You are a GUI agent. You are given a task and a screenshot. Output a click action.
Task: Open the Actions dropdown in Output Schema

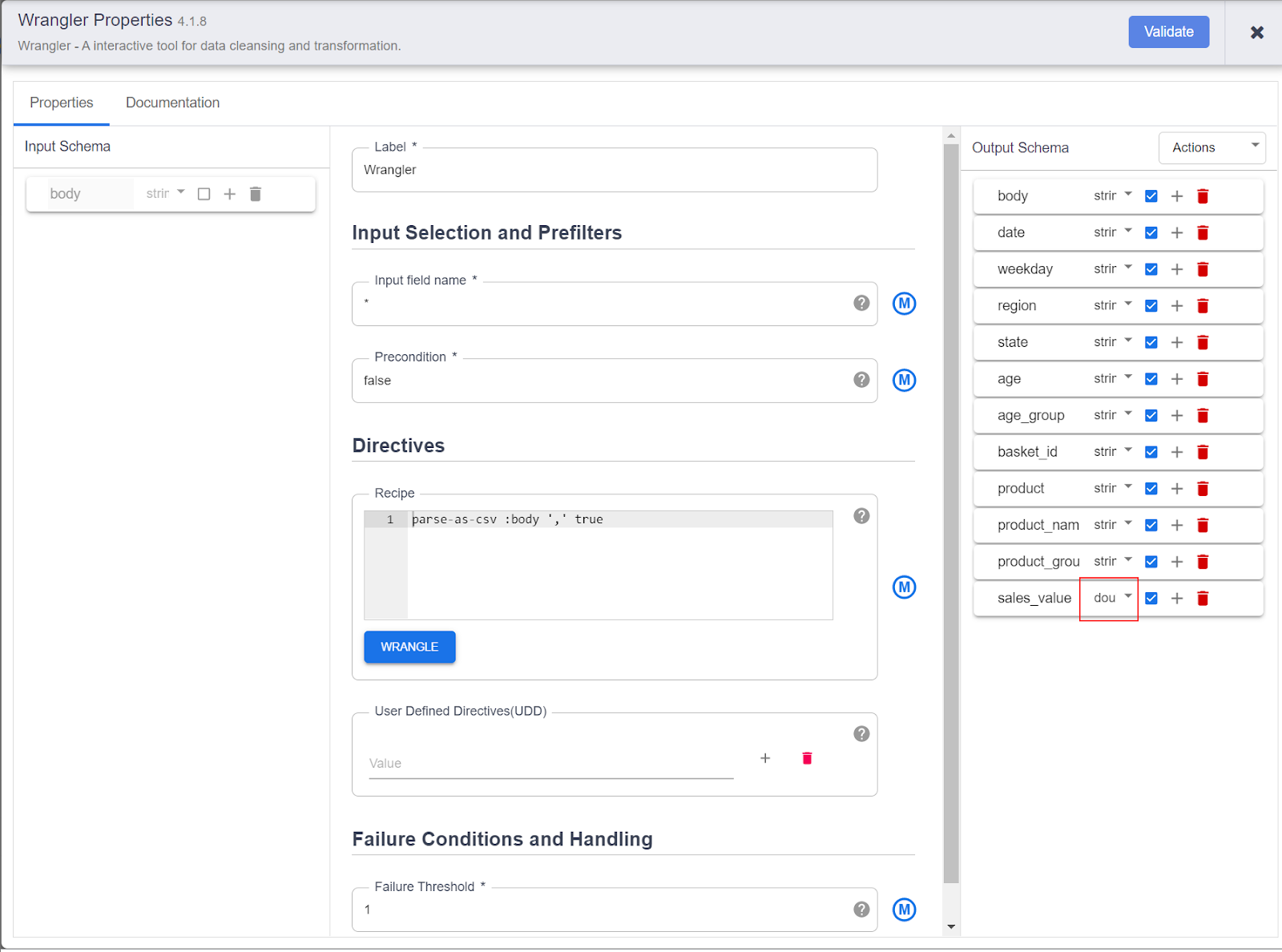click(1212, 147)
